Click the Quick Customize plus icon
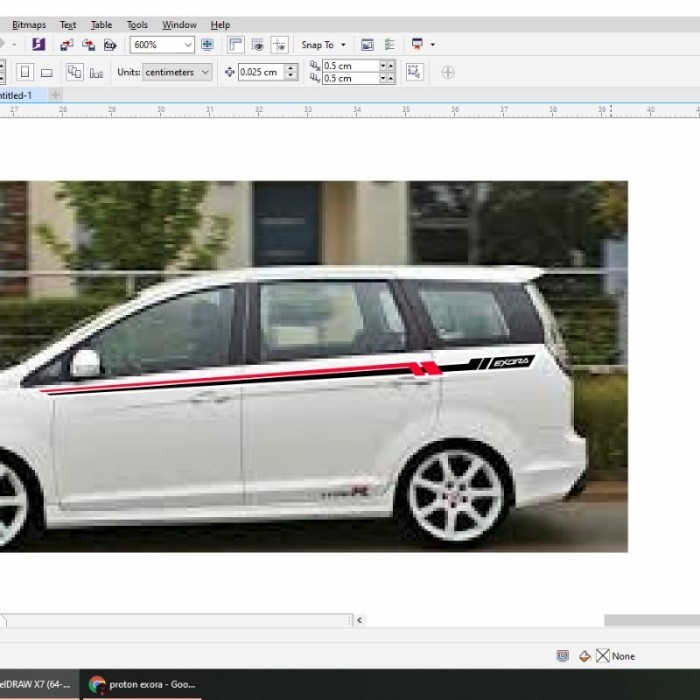700x700 pixels. 448,72
